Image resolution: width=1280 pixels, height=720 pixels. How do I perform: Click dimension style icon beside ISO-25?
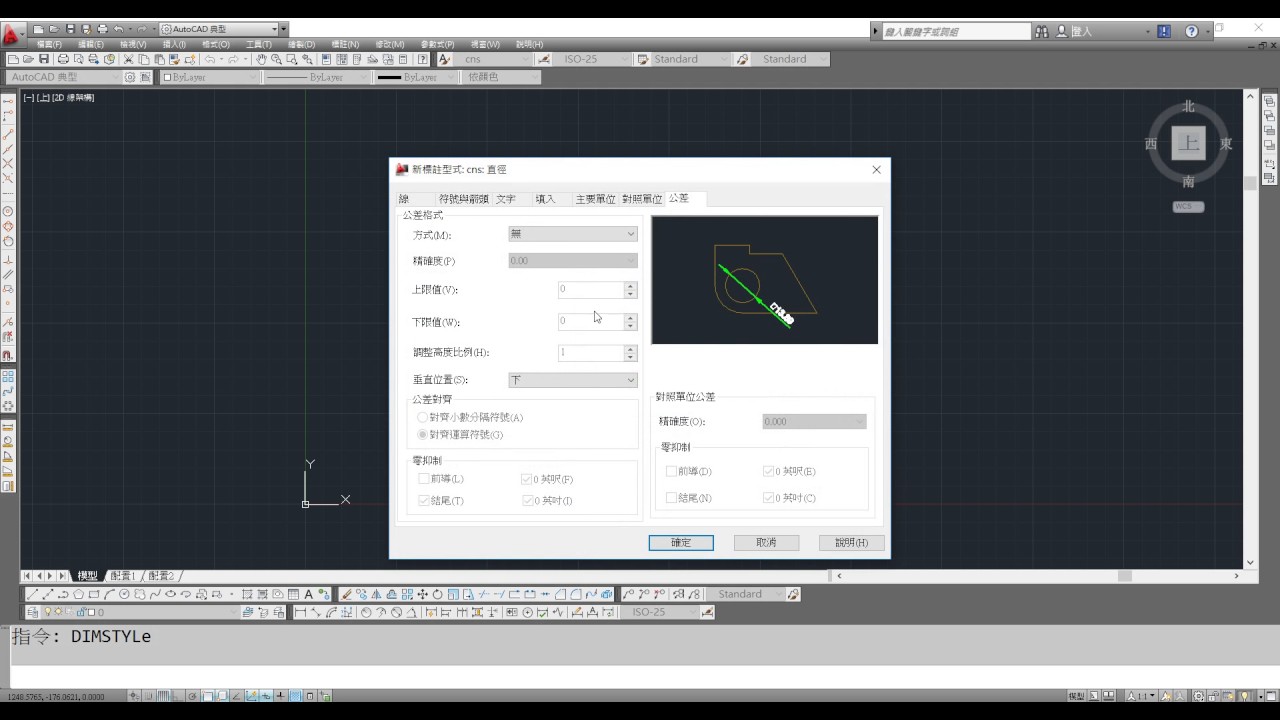click(x=544, y=59)
